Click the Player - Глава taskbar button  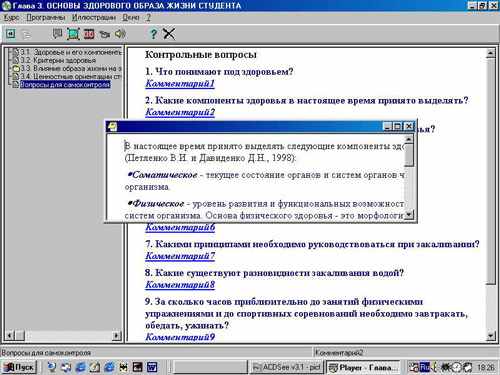click(363, 367)
